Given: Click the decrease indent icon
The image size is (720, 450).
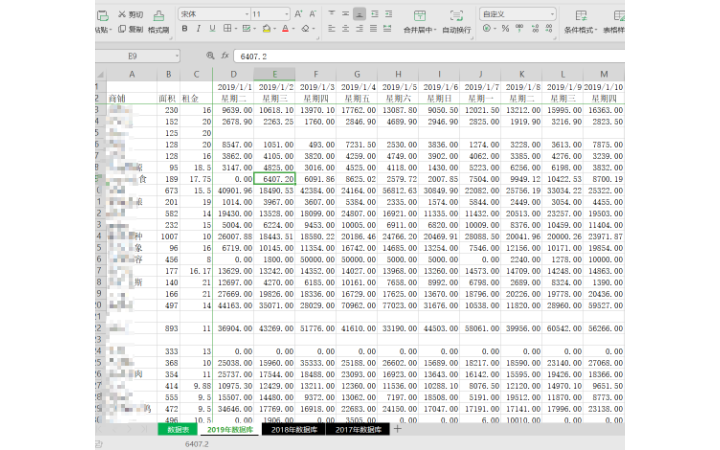Looking at the screenshot, I should tap(375, 14).
